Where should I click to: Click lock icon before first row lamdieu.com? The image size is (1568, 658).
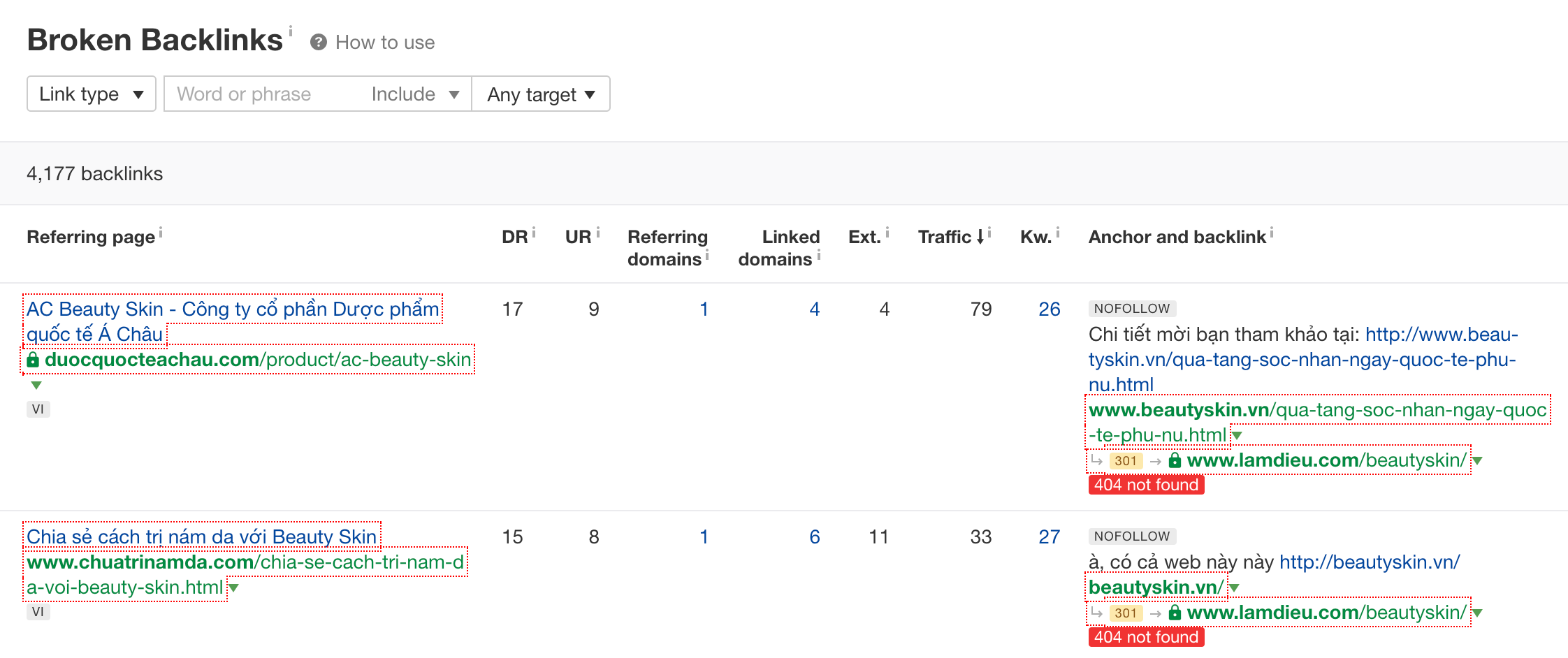(1175, 460)
